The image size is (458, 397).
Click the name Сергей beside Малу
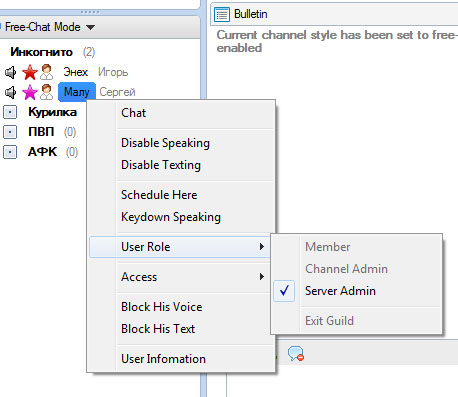point(117,92)
